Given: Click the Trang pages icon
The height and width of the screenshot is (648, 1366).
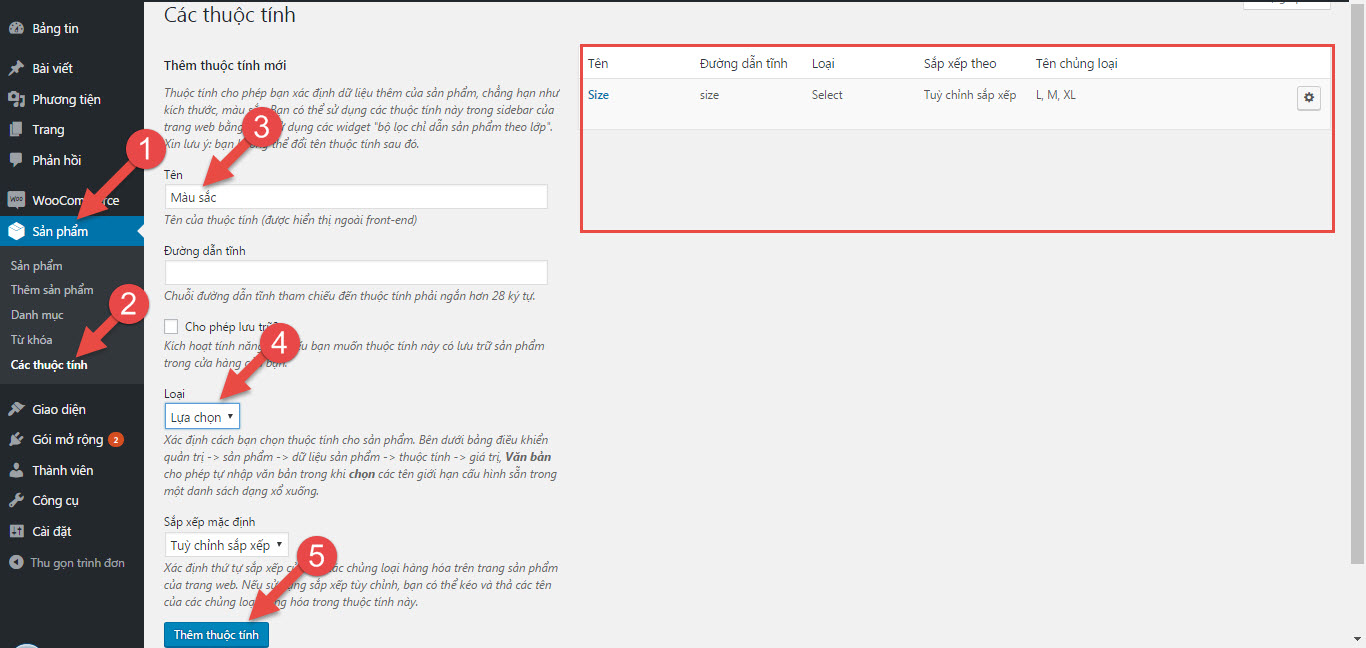Looking at the screenshot, I should coord(16,130).
